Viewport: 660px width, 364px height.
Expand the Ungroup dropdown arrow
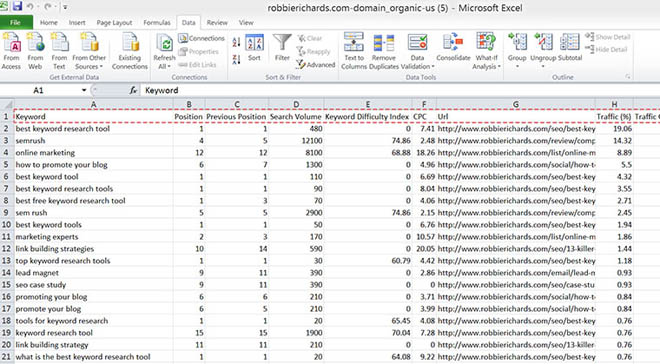pos(543,66)
